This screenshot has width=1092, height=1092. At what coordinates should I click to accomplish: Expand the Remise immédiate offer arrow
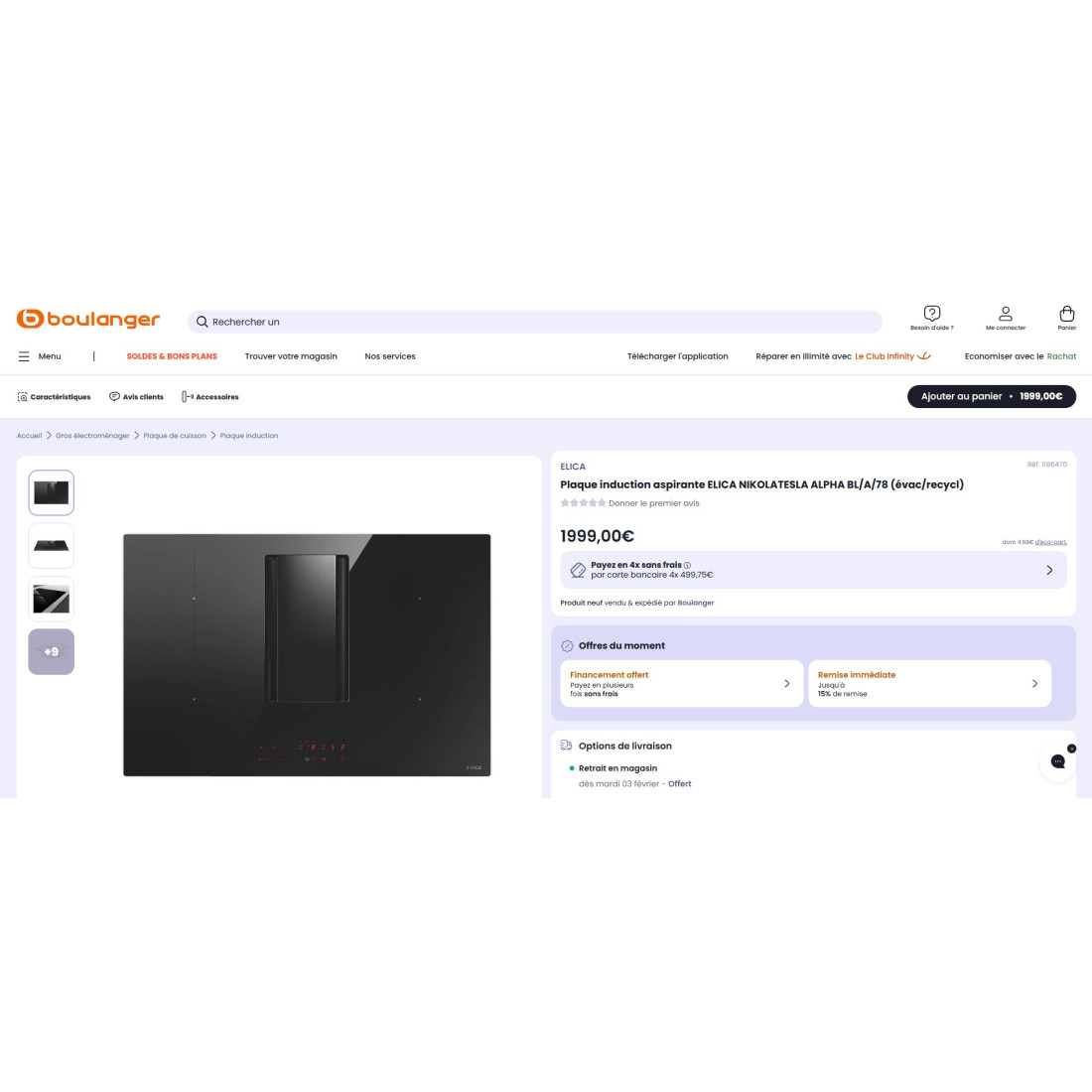coord(1034,684)
